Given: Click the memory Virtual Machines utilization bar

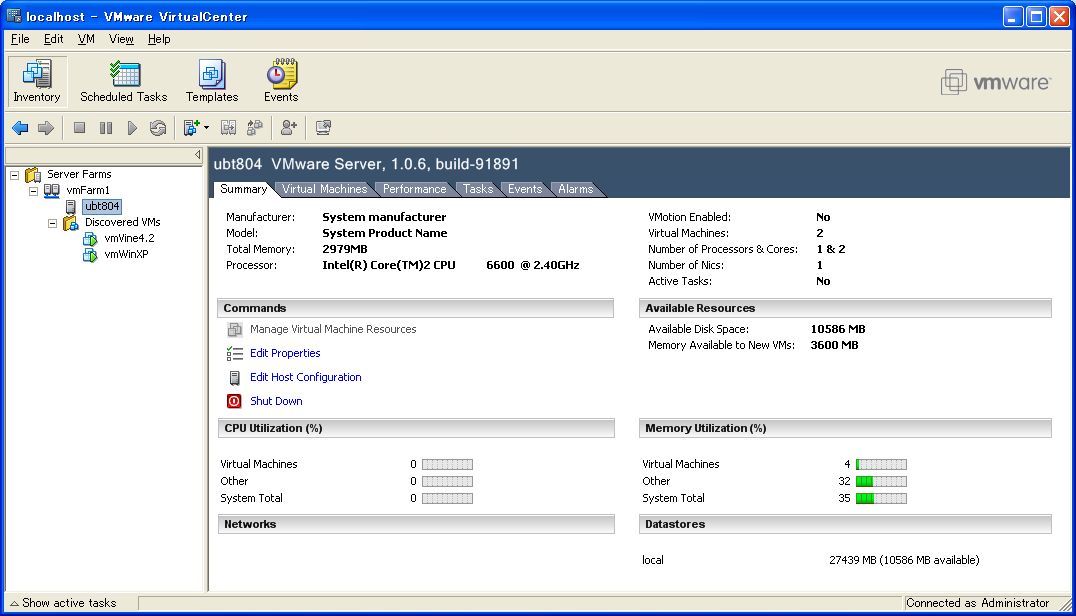Looking at the screenshot, I should click(881, 464).
